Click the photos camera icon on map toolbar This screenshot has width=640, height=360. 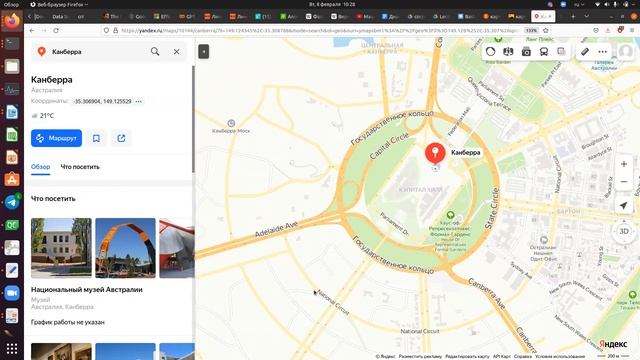[x=526, y=51]
